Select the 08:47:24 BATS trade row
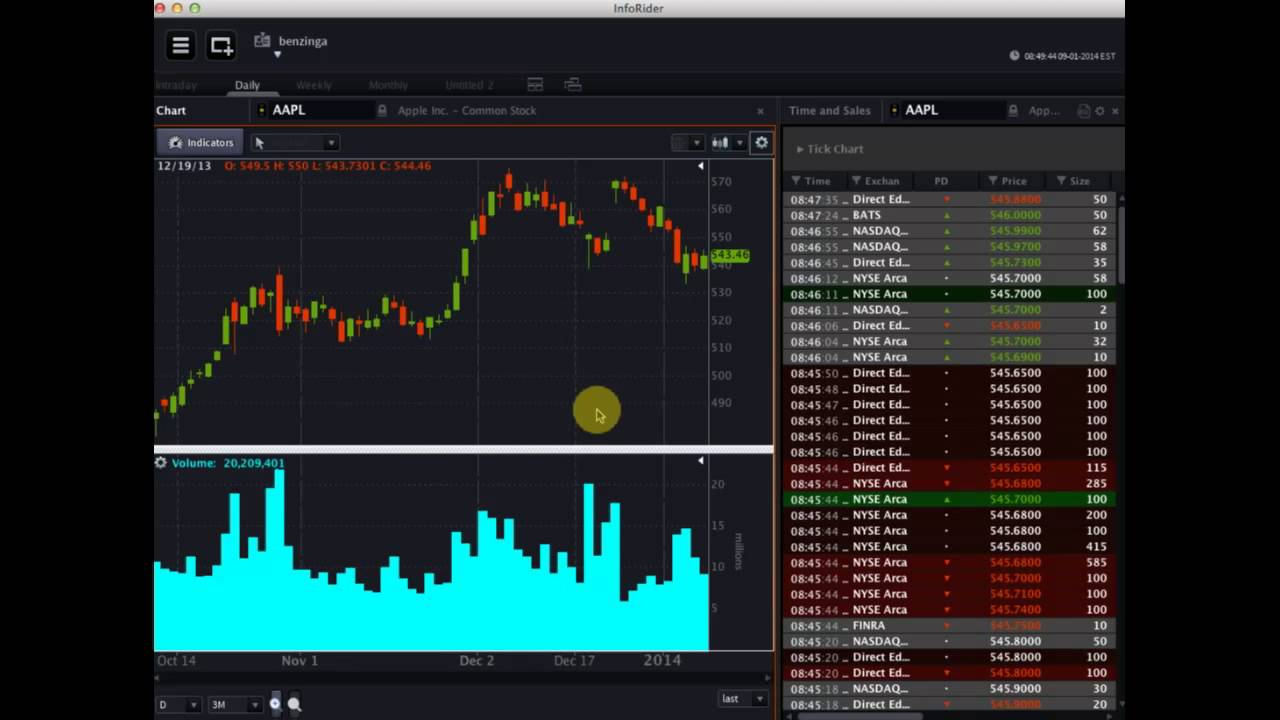Image resolution: width=1280 pixels, height=720 pixels. [x=950, y=215]
